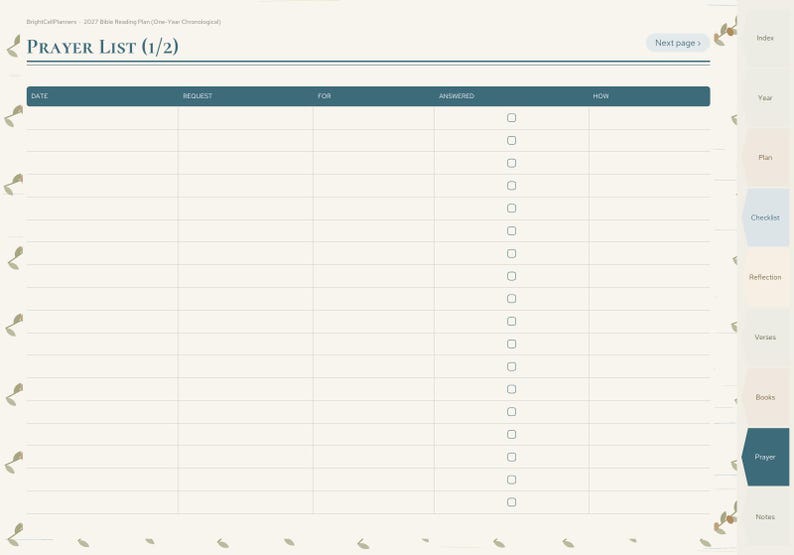Select the first row's How cell
794x555 pixels.
(x=650, y=118)
